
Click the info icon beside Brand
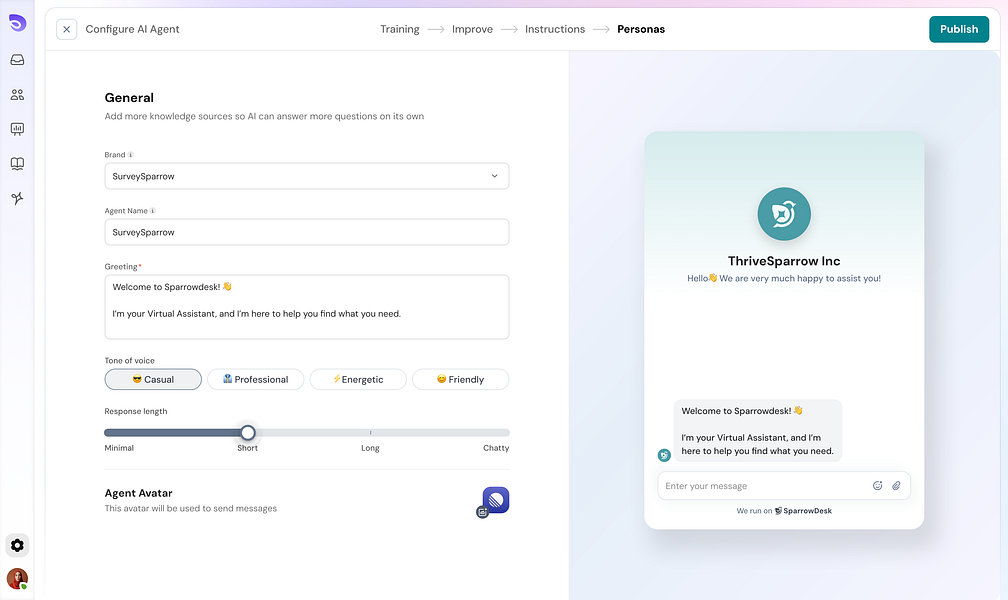tap(130, 155)
